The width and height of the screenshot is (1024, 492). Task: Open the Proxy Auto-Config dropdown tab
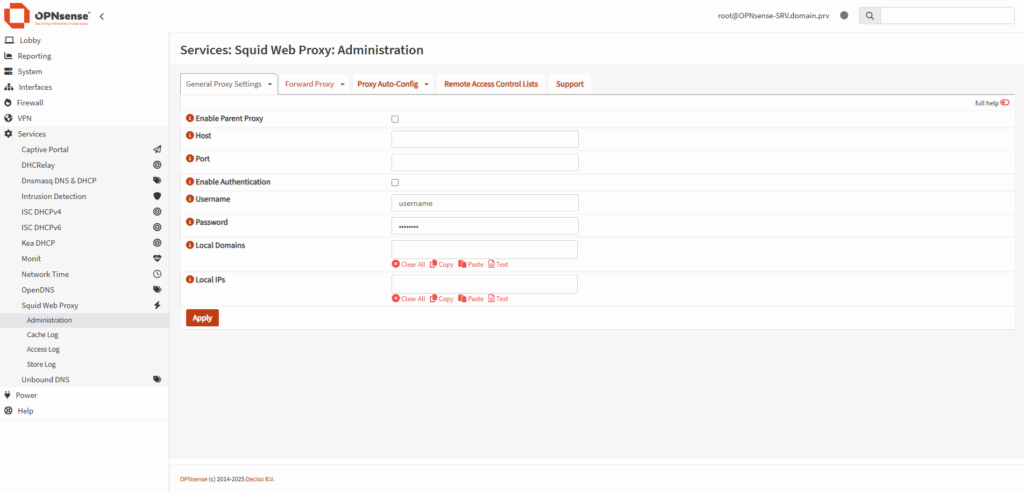coord(392,84)
